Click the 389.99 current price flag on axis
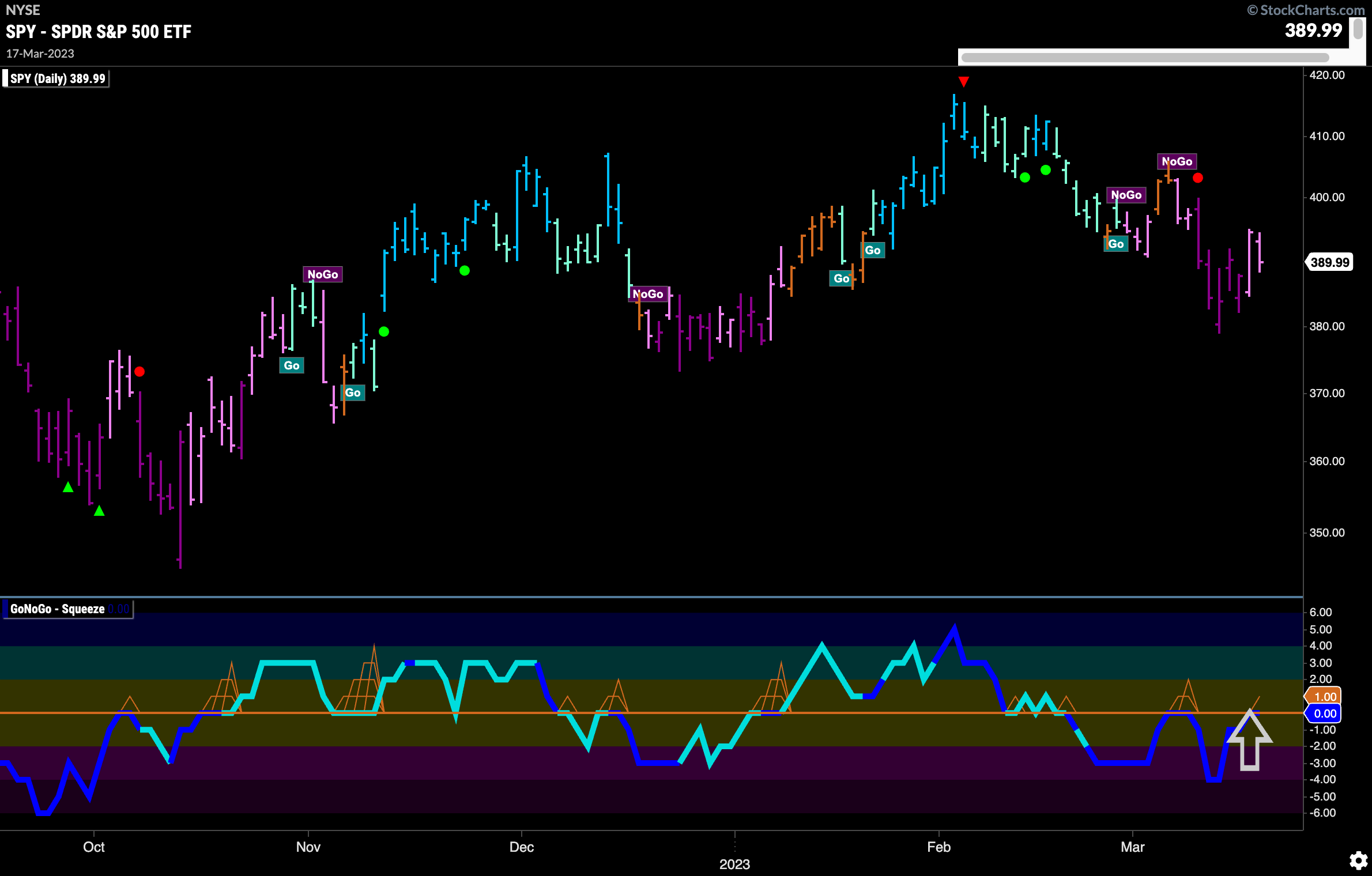Viewport: 1372px width, 876px height. [1329, 262]
